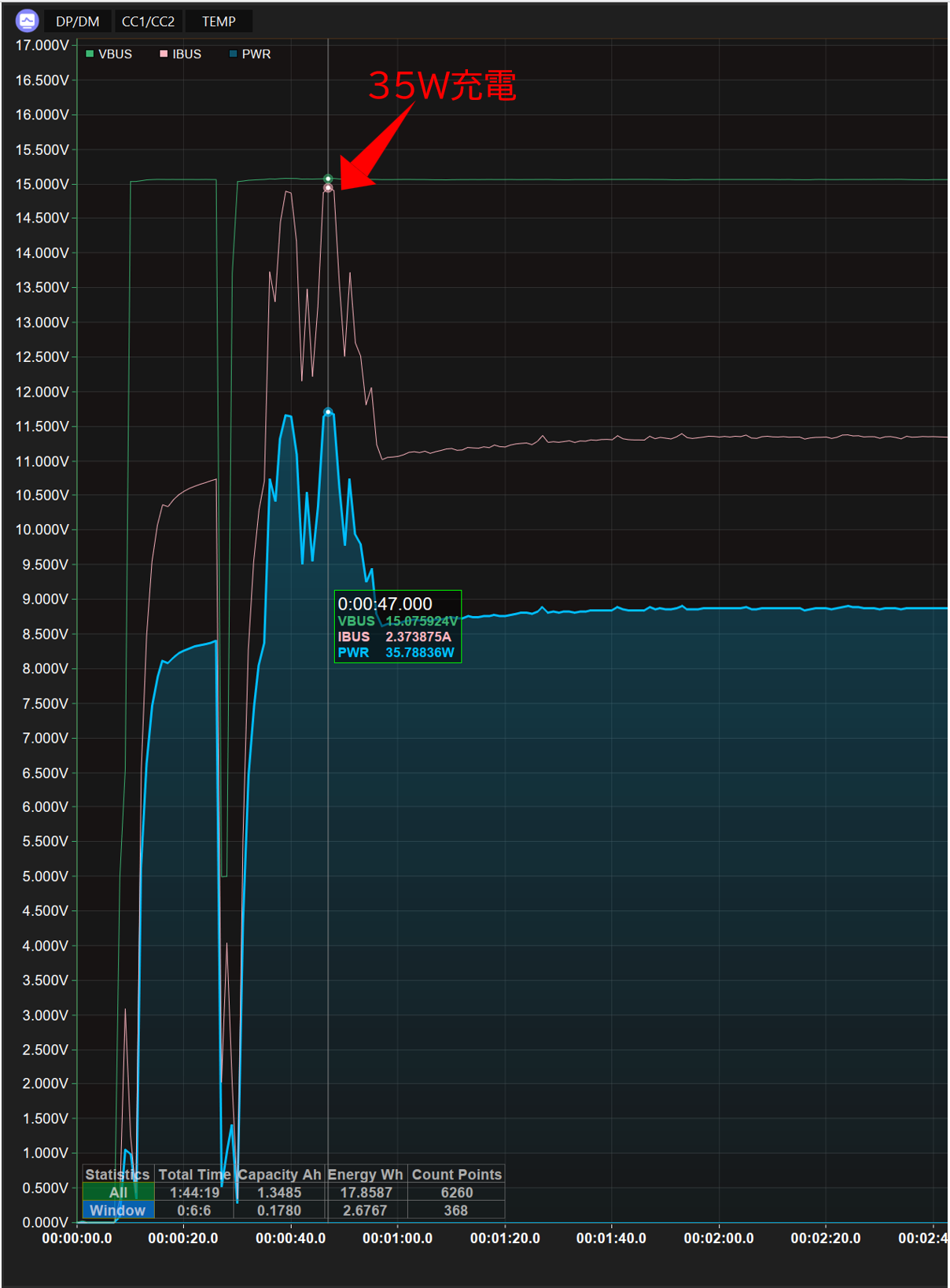Click the 00:00:40.0 time axis label
This screenshot has width=950, height=1288.
290,1238
